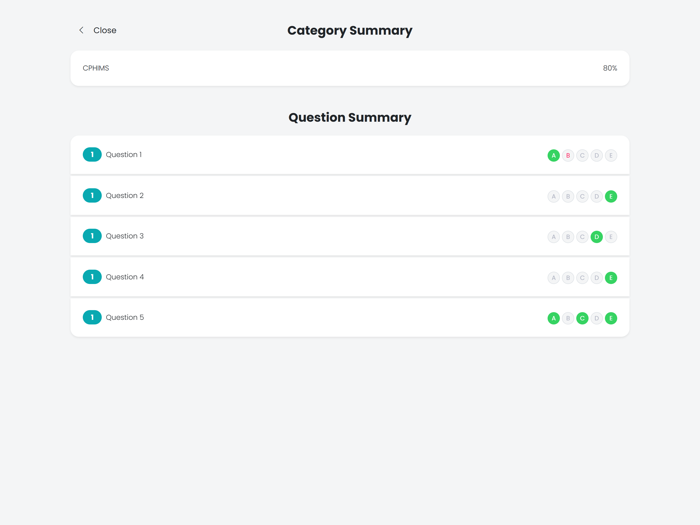
Task: Select answer D for Question 1
Action: 596,155
